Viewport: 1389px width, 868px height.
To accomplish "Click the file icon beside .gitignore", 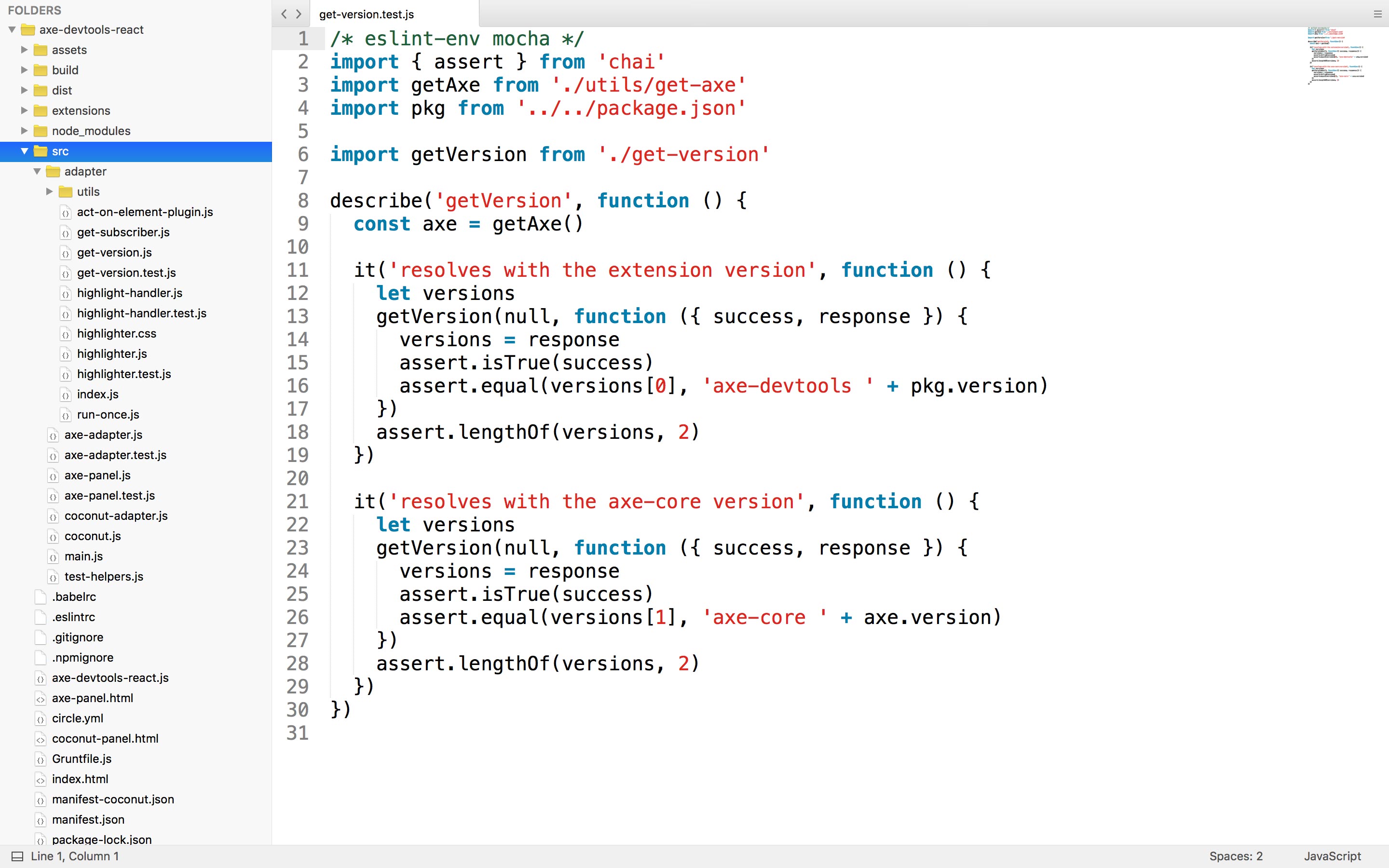I will coord(41,637).
